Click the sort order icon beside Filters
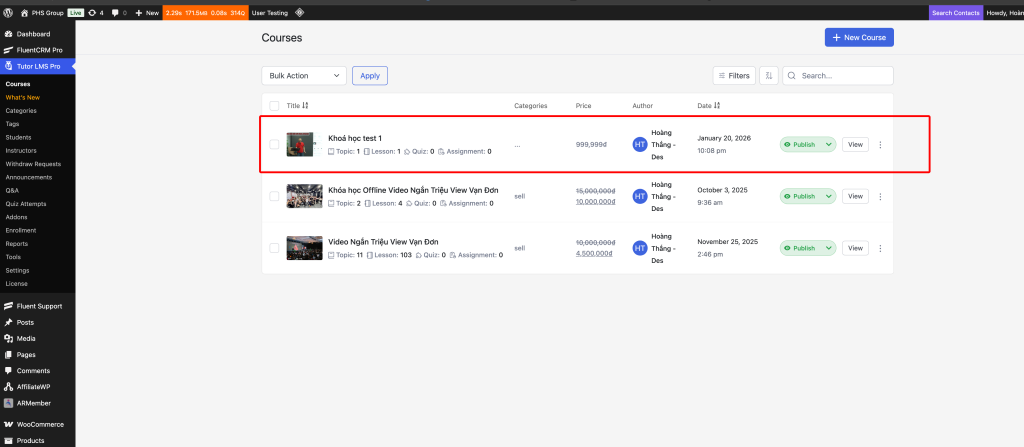 (x=768, y=75)
